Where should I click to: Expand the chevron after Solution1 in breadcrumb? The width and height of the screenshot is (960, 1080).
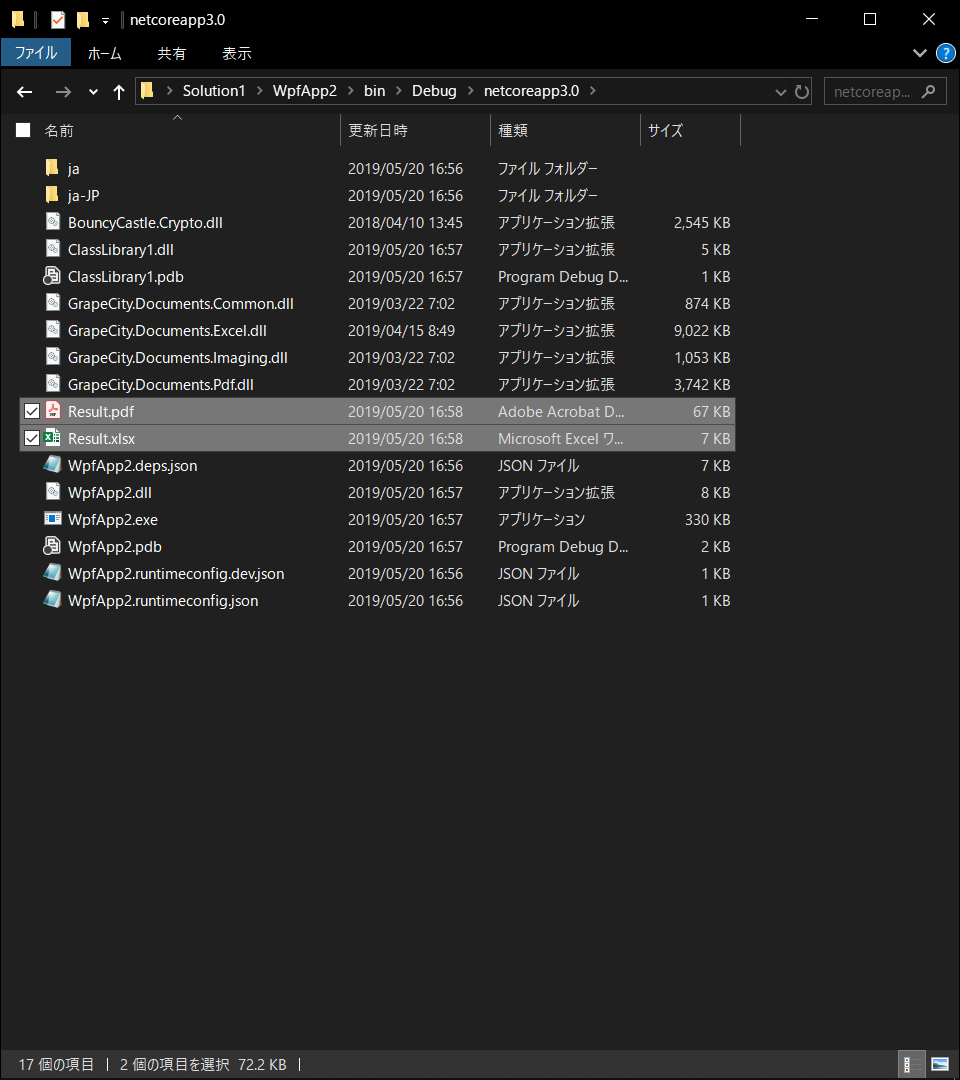pyautogui.click(x=260, y=91)
